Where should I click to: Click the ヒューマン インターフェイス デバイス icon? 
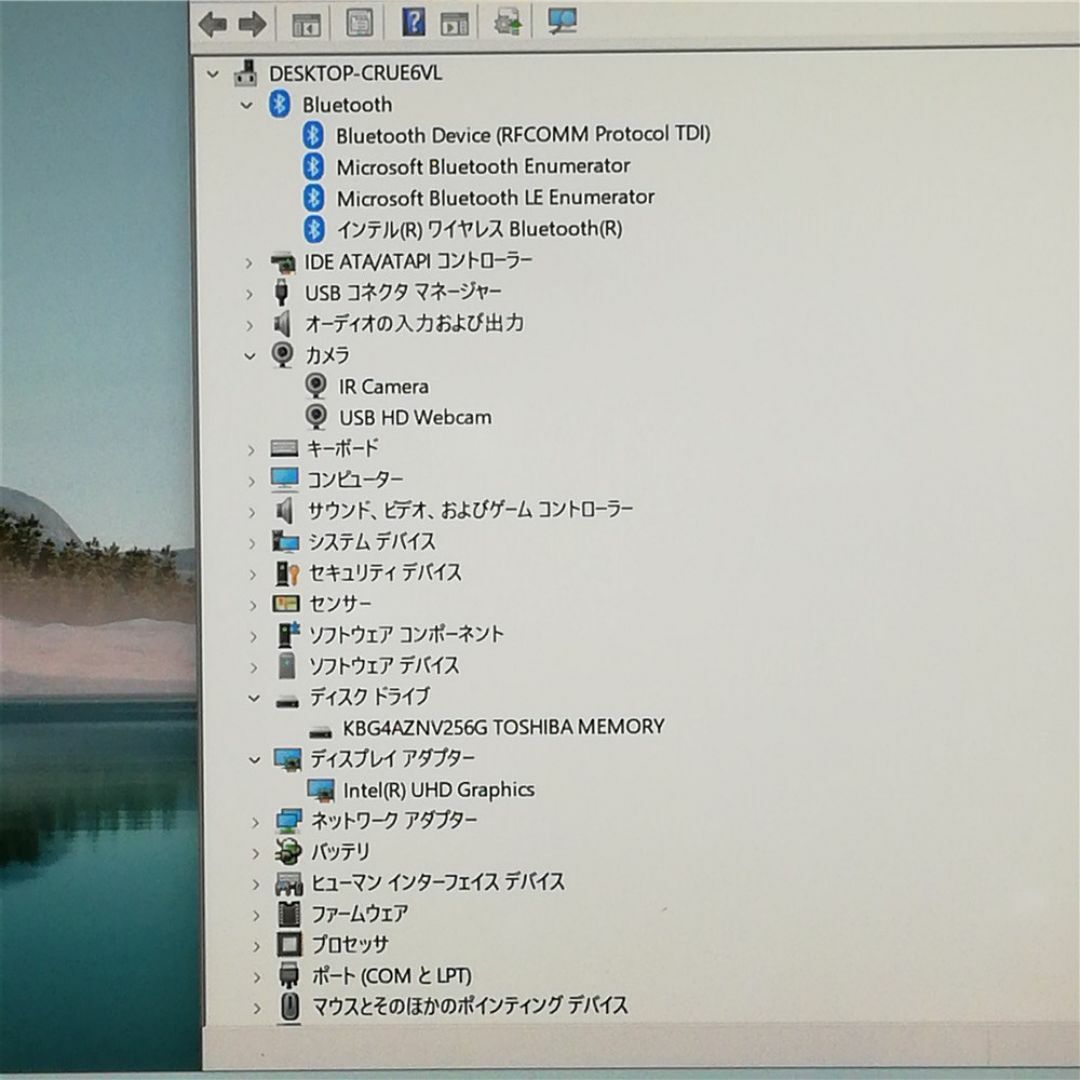coord(289,883)
